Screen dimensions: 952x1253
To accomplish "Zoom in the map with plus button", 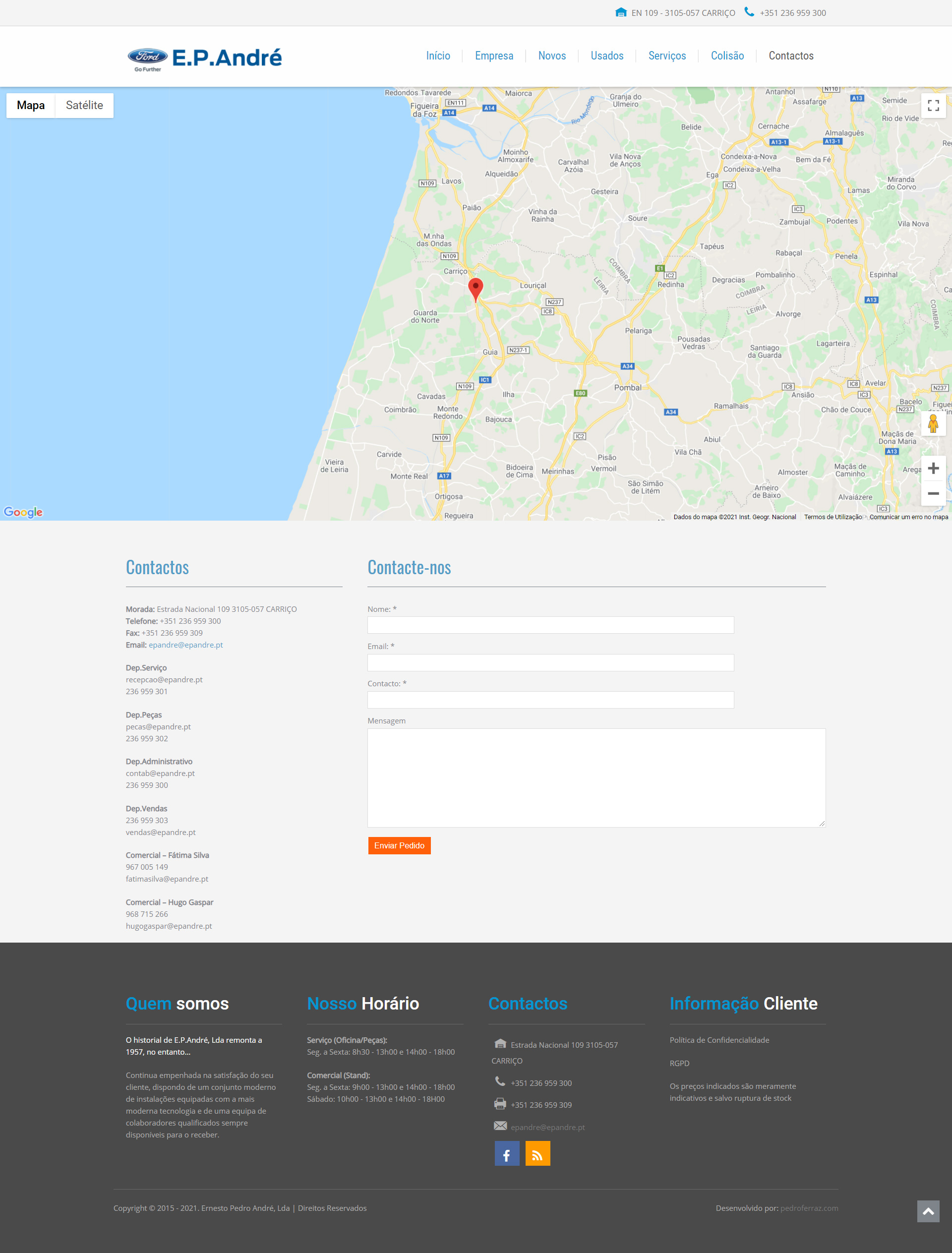I will click(x=933, y=468).
